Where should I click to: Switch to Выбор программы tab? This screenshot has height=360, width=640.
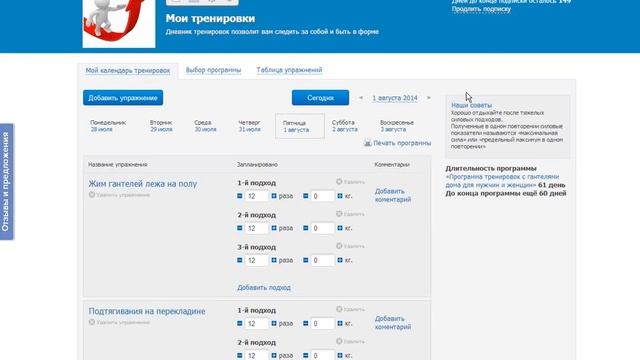[x=213, y=70]
